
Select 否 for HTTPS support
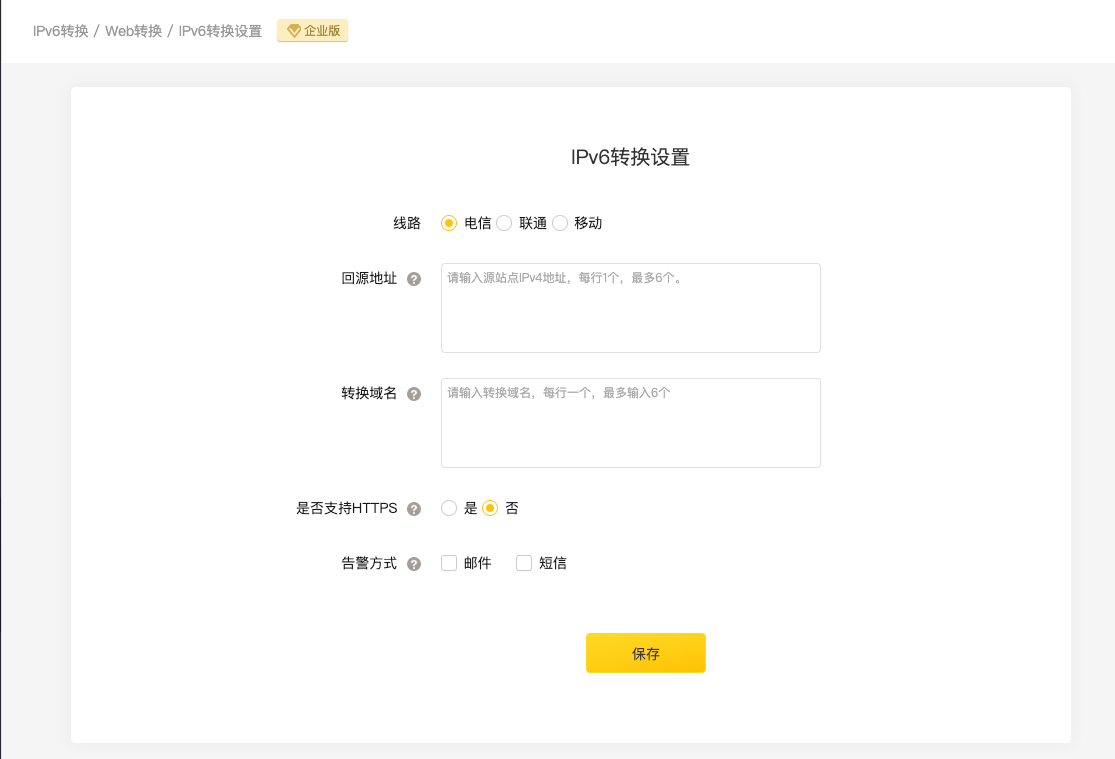click(490, 508)
